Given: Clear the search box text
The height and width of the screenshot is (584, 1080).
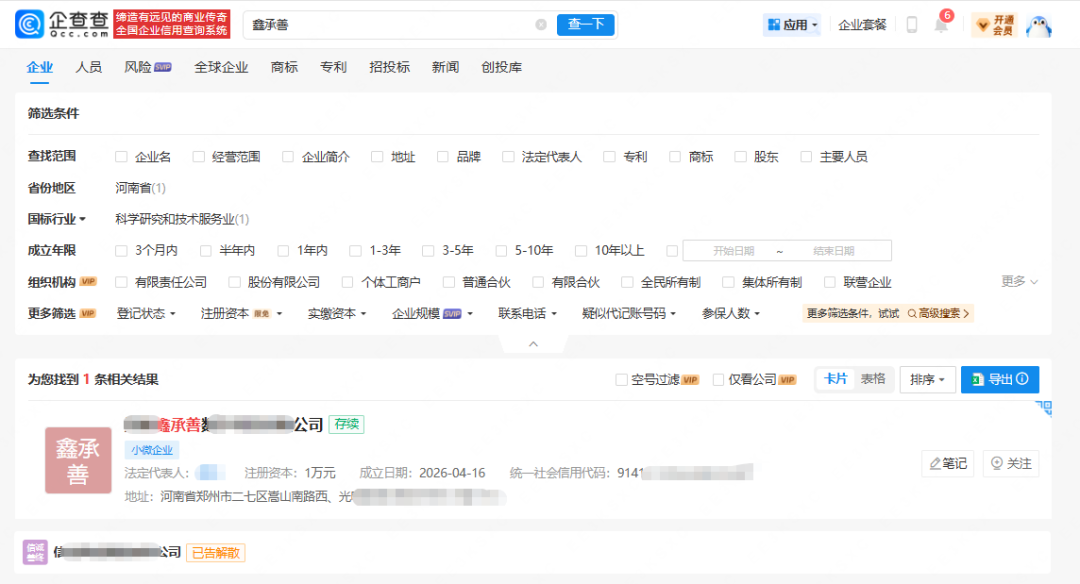Looking at the screenshot, I should [541, 25].
